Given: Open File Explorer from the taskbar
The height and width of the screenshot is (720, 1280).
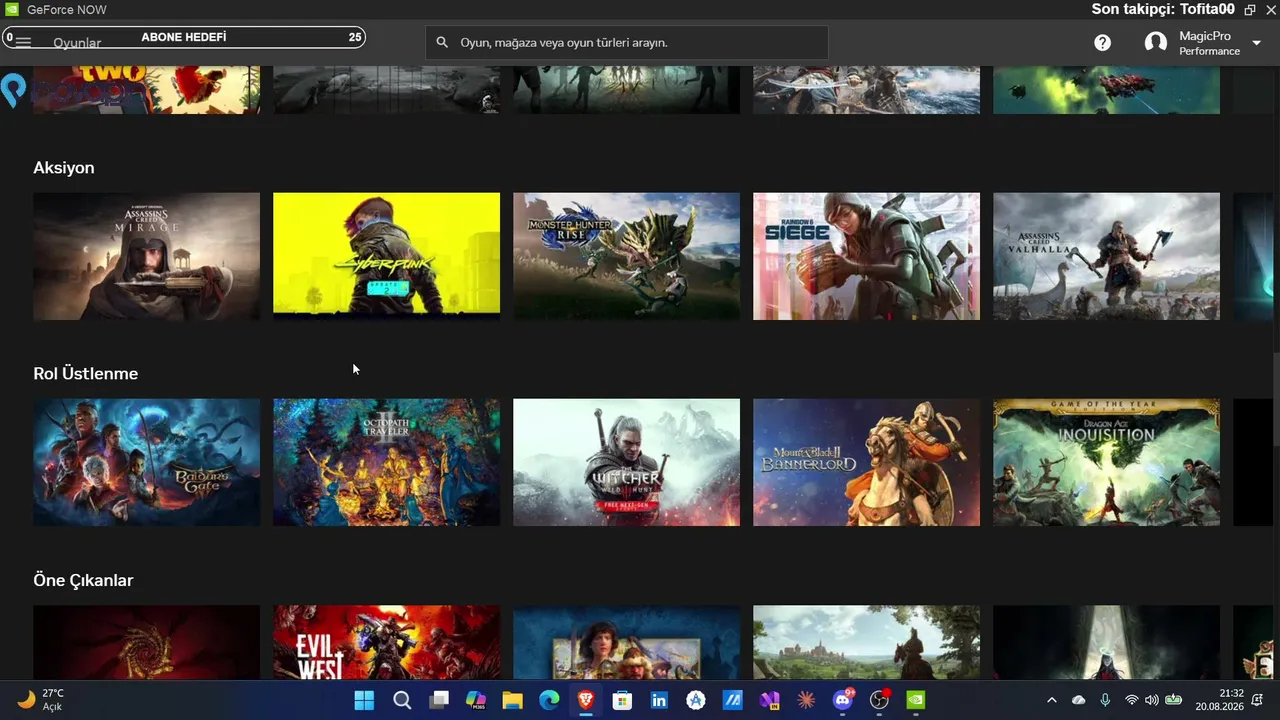Looking at the screenshot, I should tap(512, 700).
